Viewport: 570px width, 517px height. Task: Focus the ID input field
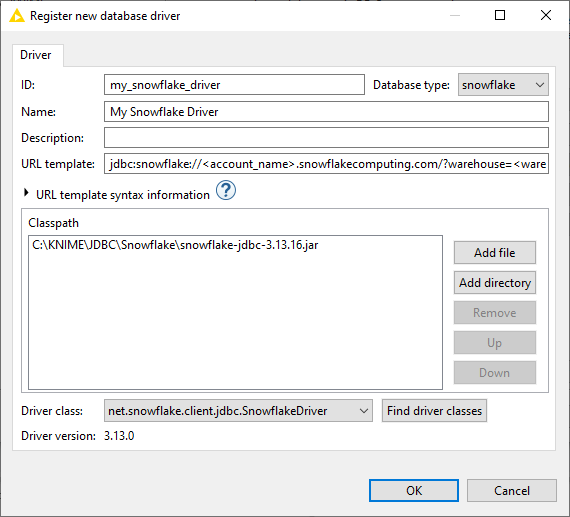click(234, 85)
